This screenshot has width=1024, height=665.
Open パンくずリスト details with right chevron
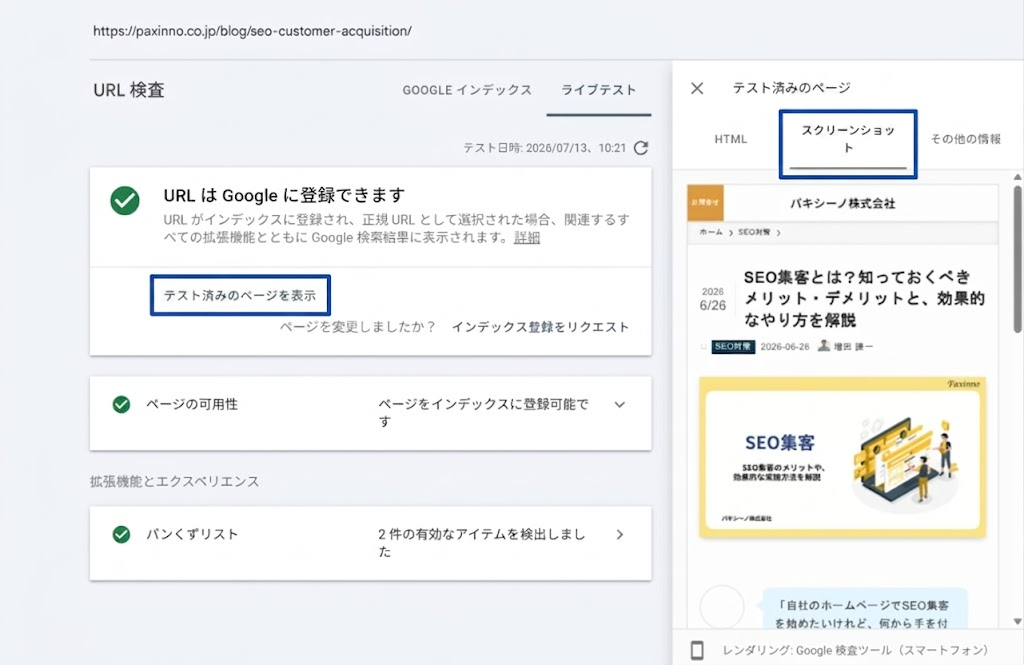[x=620, y=534]
